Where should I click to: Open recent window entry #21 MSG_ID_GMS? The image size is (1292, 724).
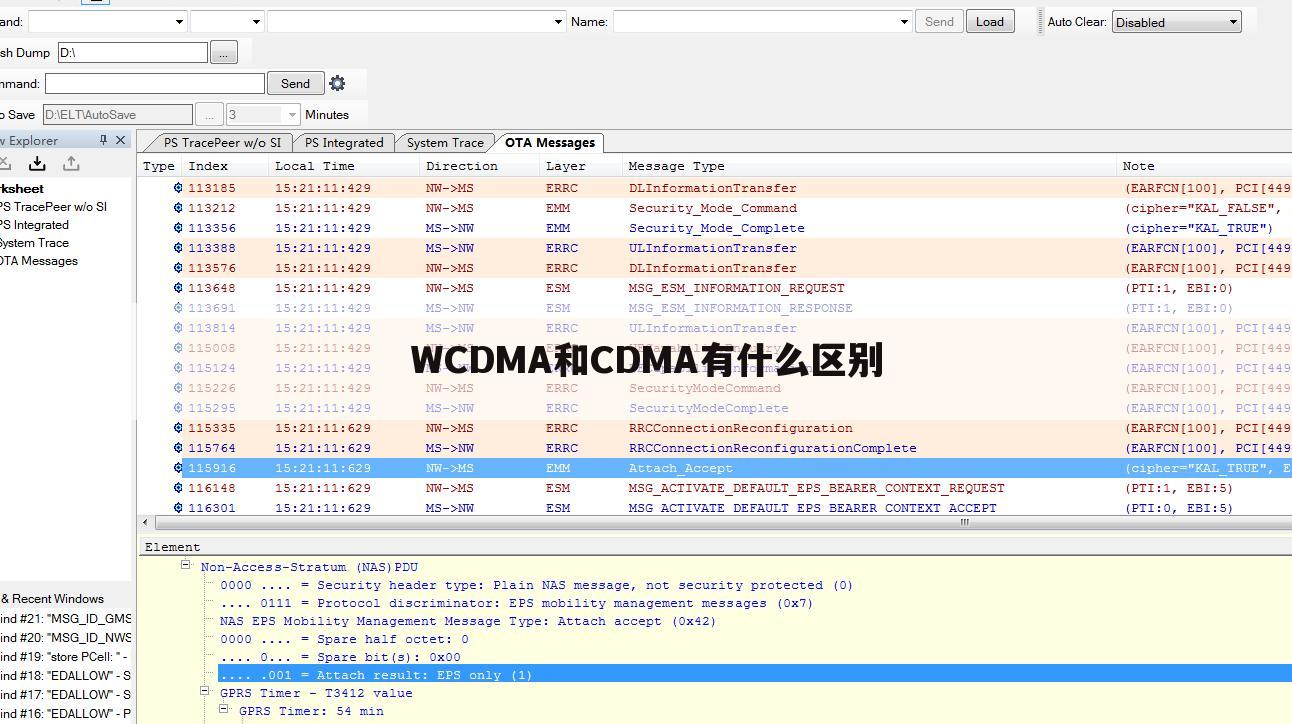tap(66, 619)
